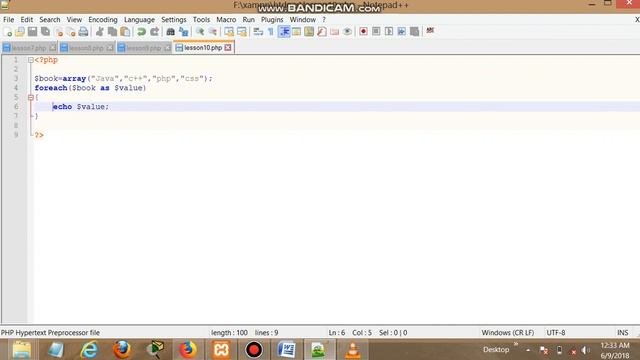This screenshot has width=640, height=360.
Task: Toggle the highlighted Indent Guide icon
Action: click(284, 31)
